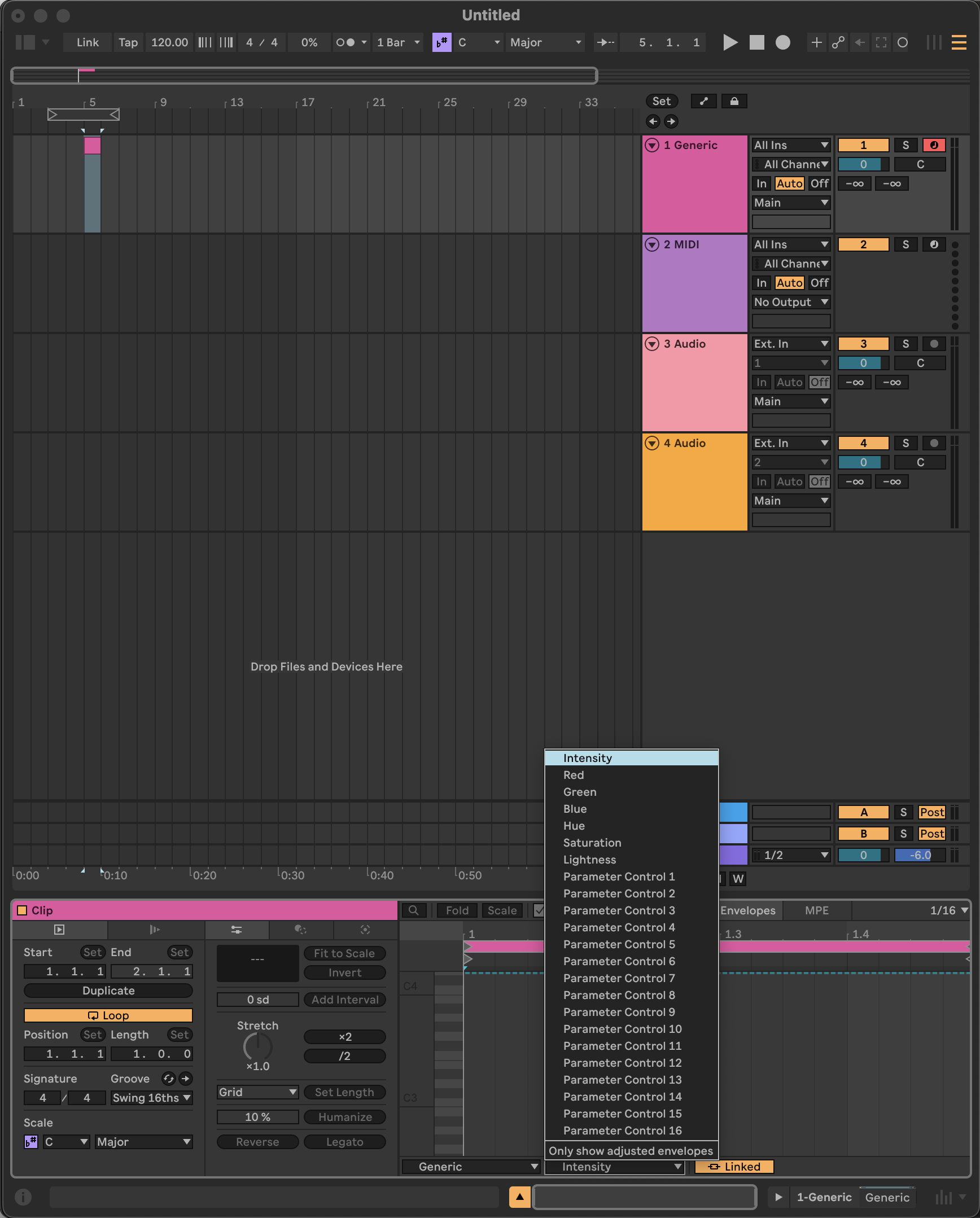Screen dimensions: 980x1218
Task: Click the orange detail view toggle triangle
Action: point(519,1197)
